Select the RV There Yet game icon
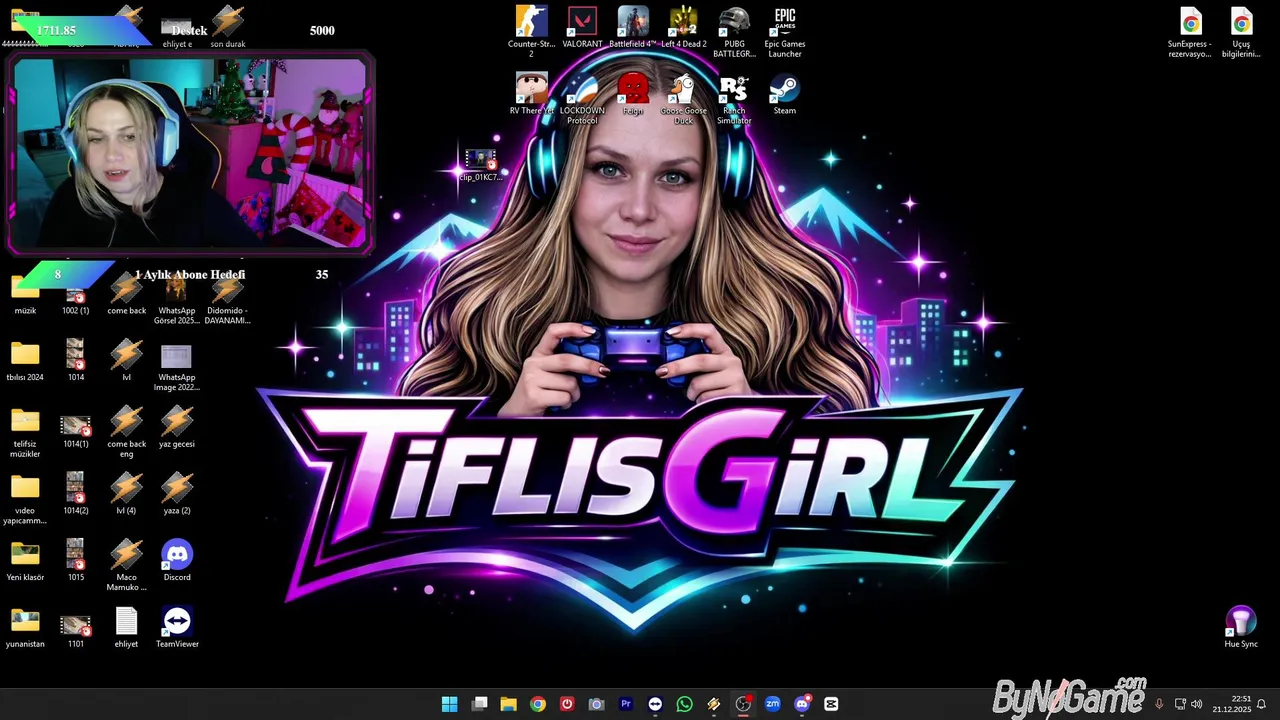 tap(531, 94)
